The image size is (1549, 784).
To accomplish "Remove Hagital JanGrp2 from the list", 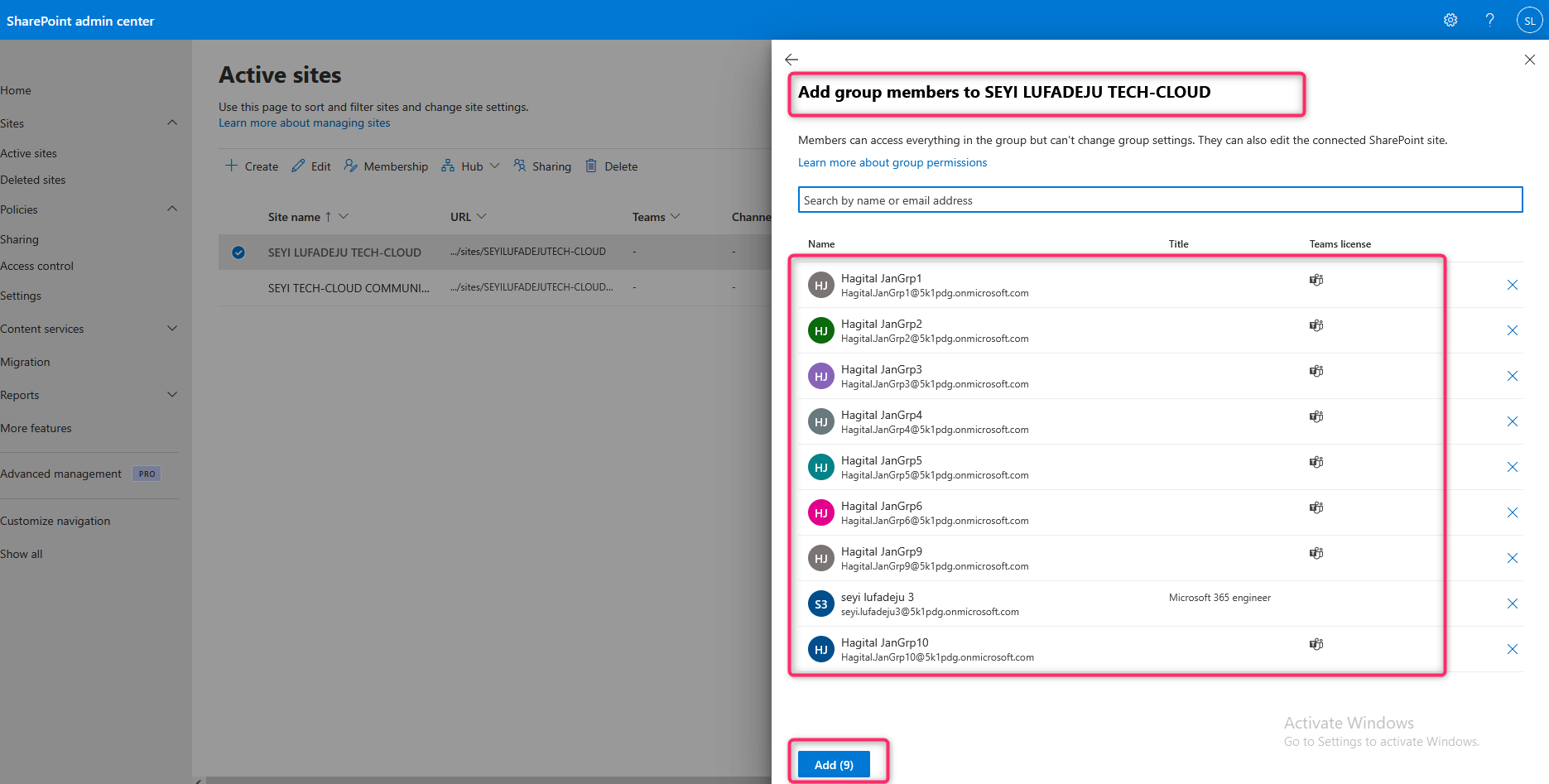I will [x=1513, y=330].
